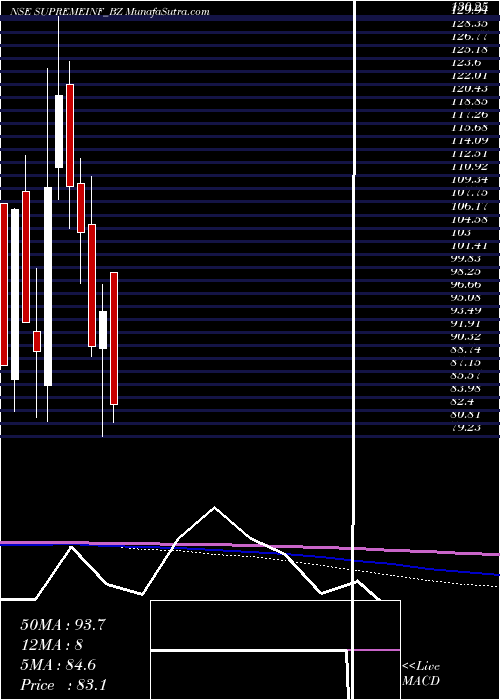Click the 101.41 price axis label

pos(471,246)
